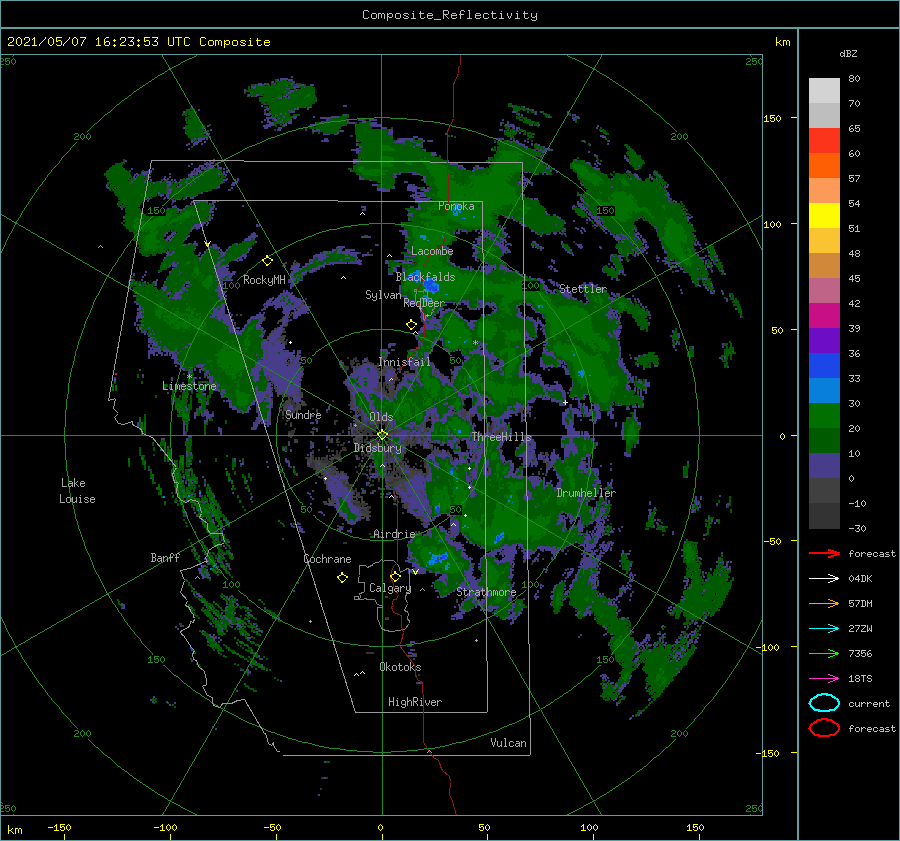Click the Stettler town label
Screen dimensions: 900x841
pos(583,289)
